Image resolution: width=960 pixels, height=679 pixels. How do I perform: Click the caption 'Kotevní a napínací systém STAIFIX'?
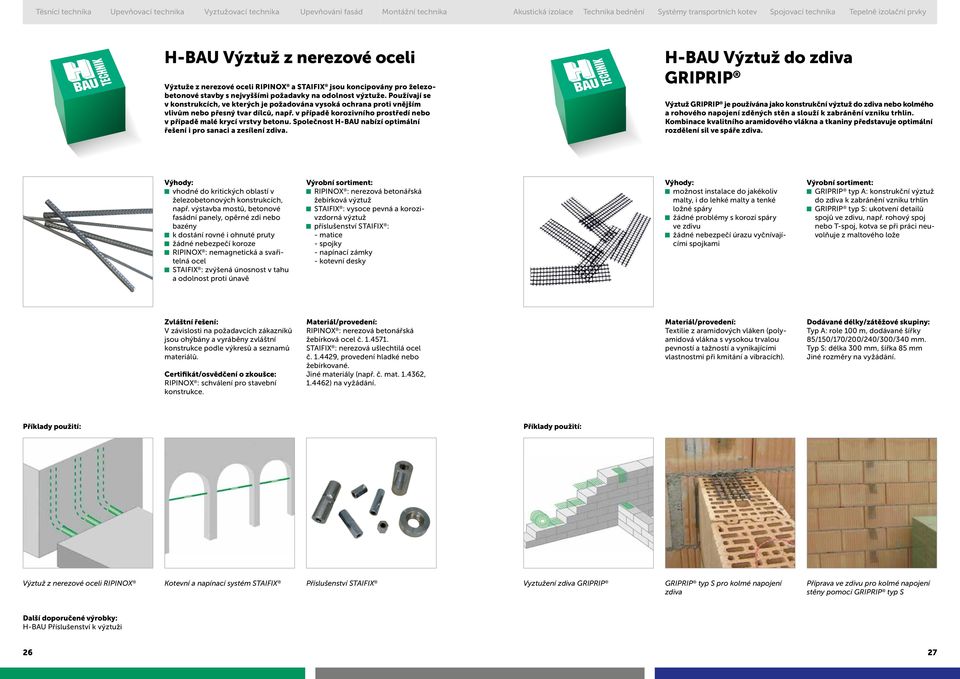coord(223,583)
